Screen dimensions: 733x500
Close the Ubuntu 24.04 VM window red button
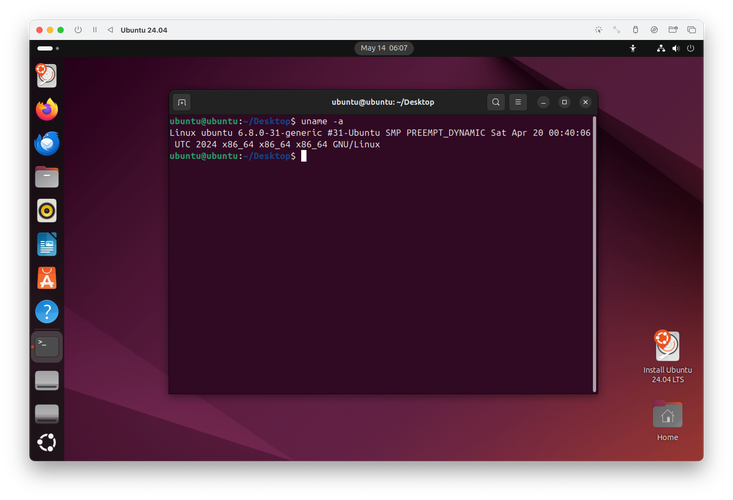point(40,30)
